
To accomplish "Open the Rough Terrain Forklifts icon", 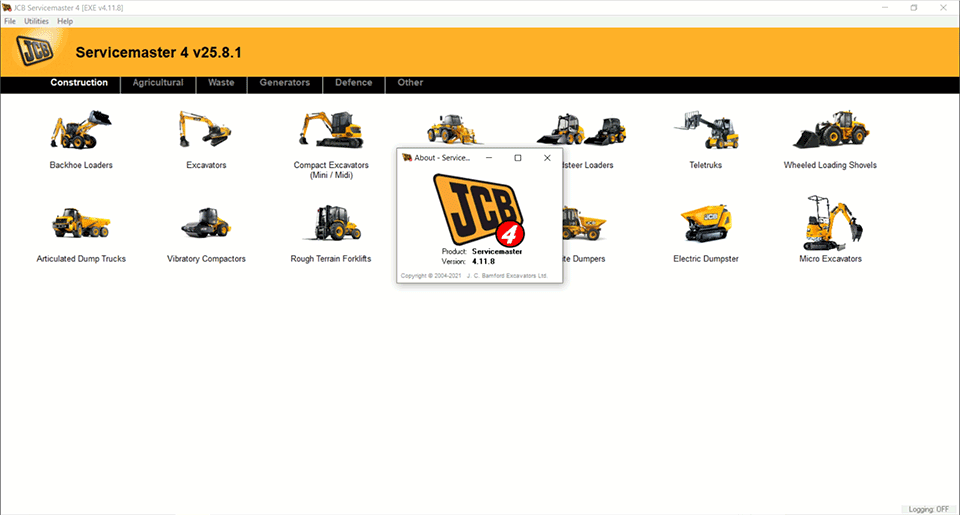I will [x=331, y=222].
